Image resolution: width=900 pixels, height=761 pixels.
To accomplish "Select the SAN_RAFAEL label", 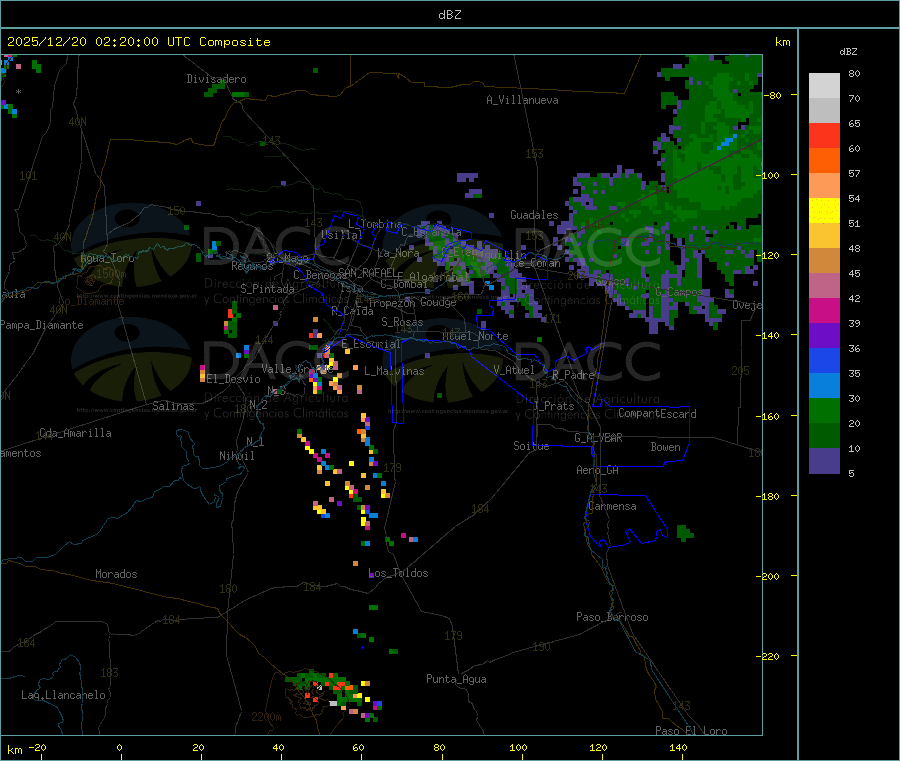I will 367,272.
